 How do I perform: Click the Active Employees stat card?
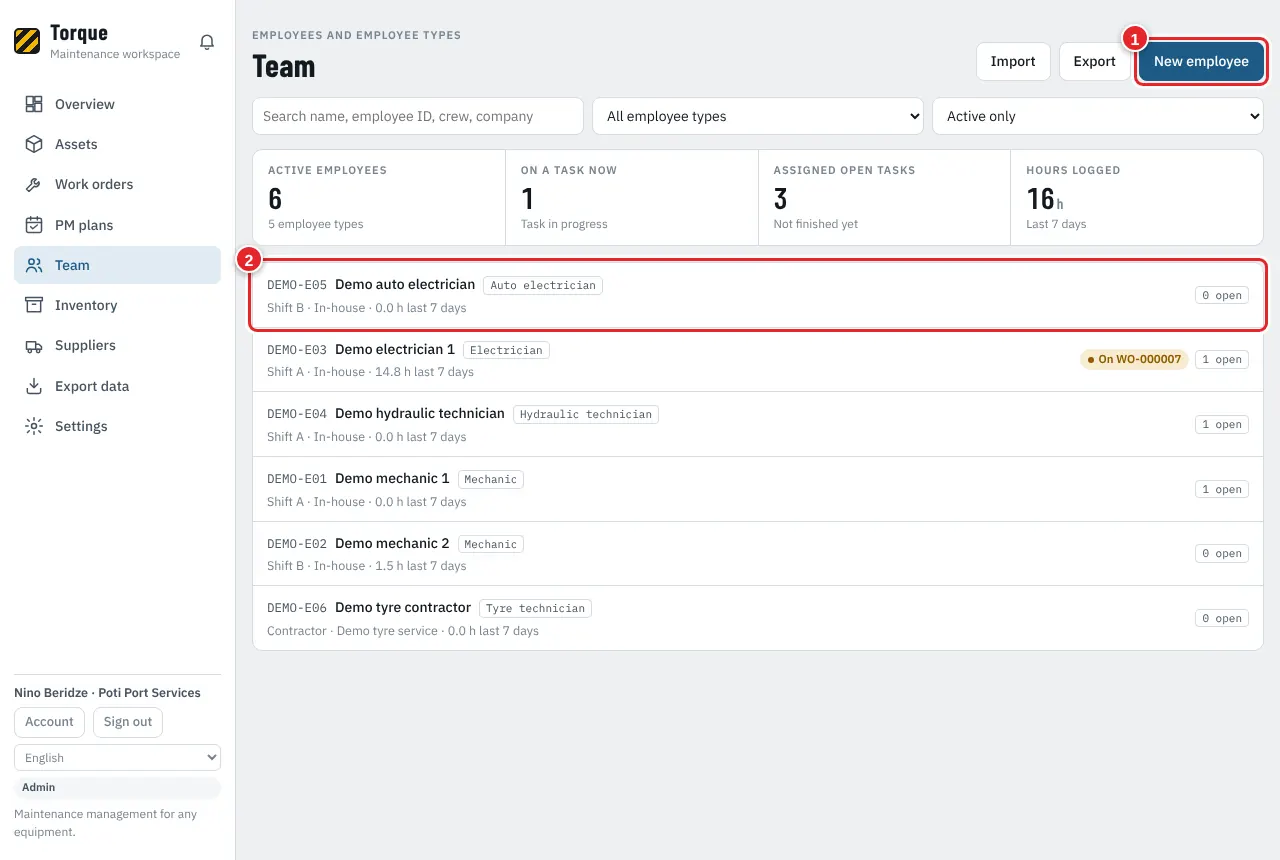pyautogui.click(x=379, y=198)
